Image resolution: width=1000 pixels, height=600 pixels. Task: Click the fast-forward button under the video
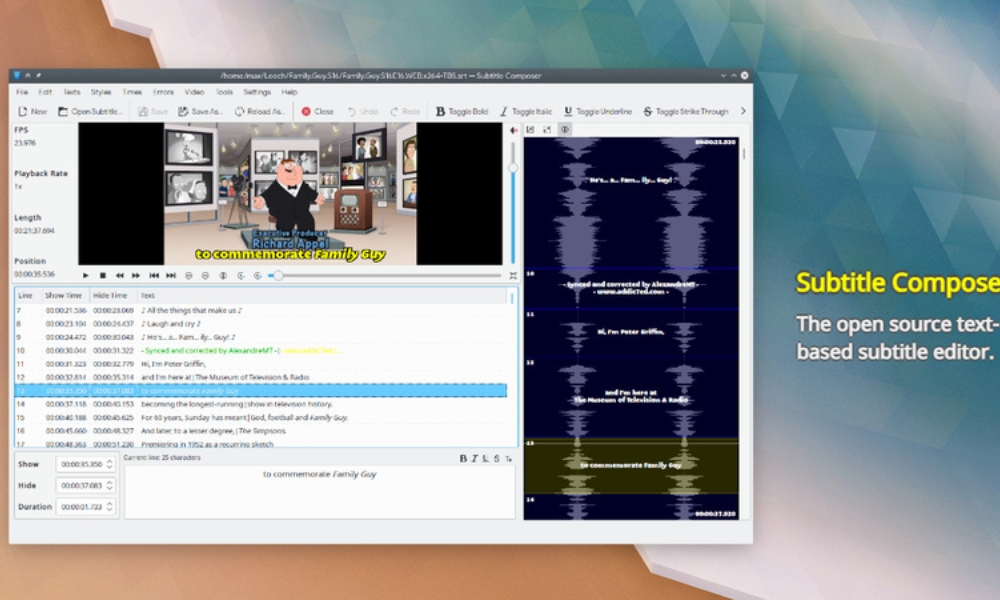point(136,275)
